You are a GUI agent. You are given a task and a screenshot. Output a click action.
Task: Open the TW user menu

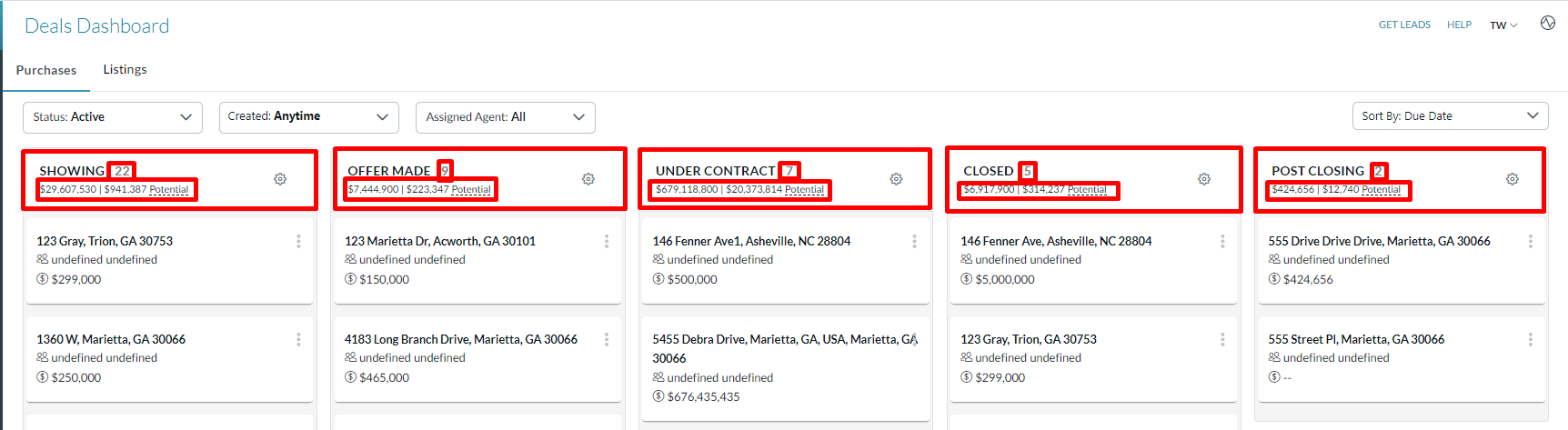[x=1503, y=25]
